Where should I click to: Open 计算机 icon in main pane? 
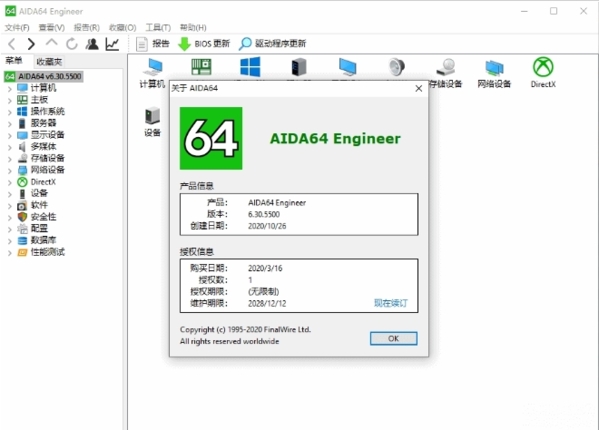pyautogui.click(x=152, y=73)
